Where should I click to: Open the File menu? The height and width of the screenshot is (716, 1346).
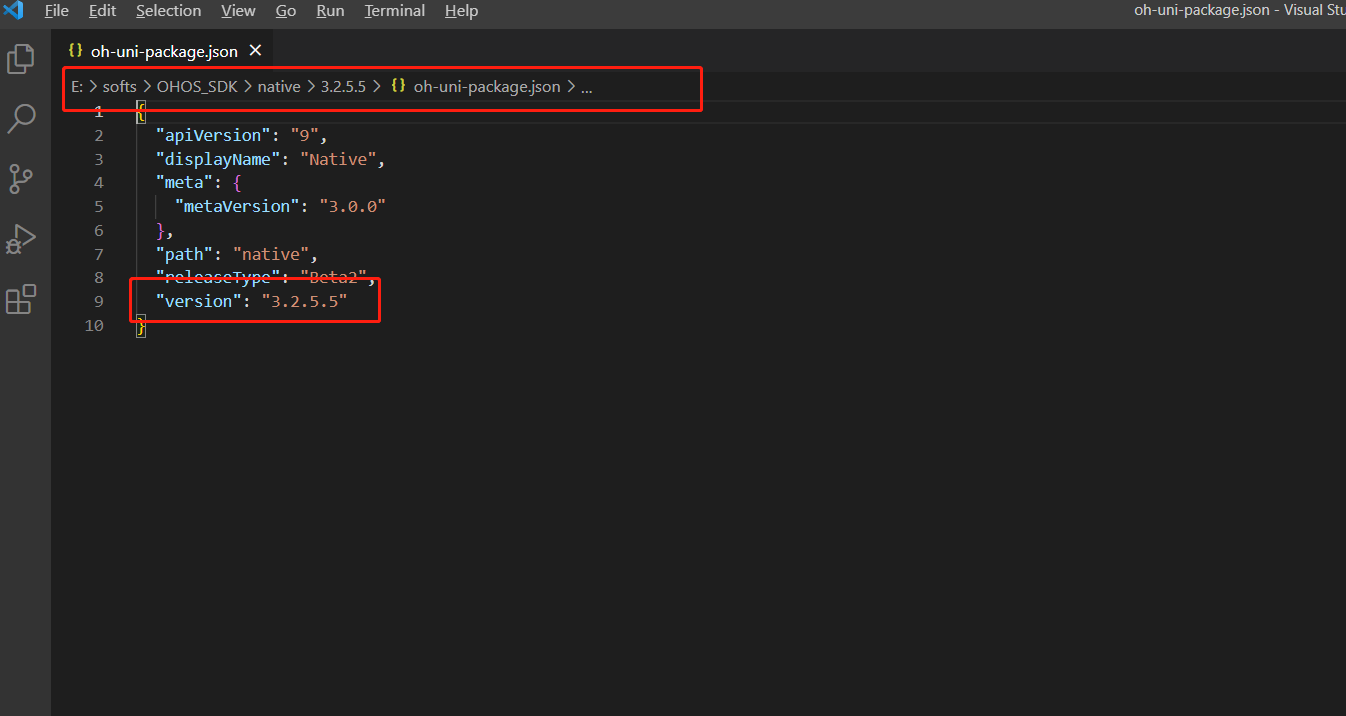coord(57,11)
